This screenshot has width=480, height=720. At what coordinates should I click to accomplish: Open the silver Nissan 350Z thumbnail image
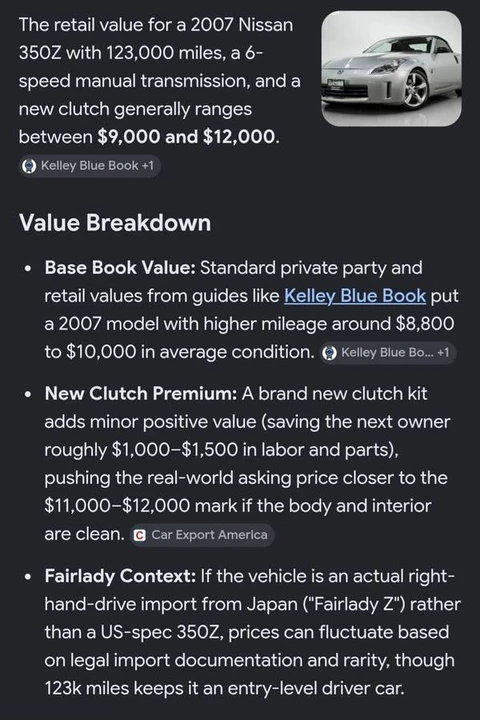(391, 68)
